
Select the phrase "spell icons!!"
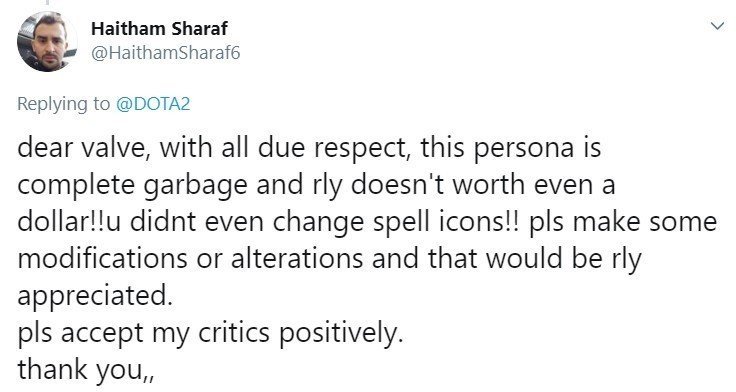[x=446, y=223]
